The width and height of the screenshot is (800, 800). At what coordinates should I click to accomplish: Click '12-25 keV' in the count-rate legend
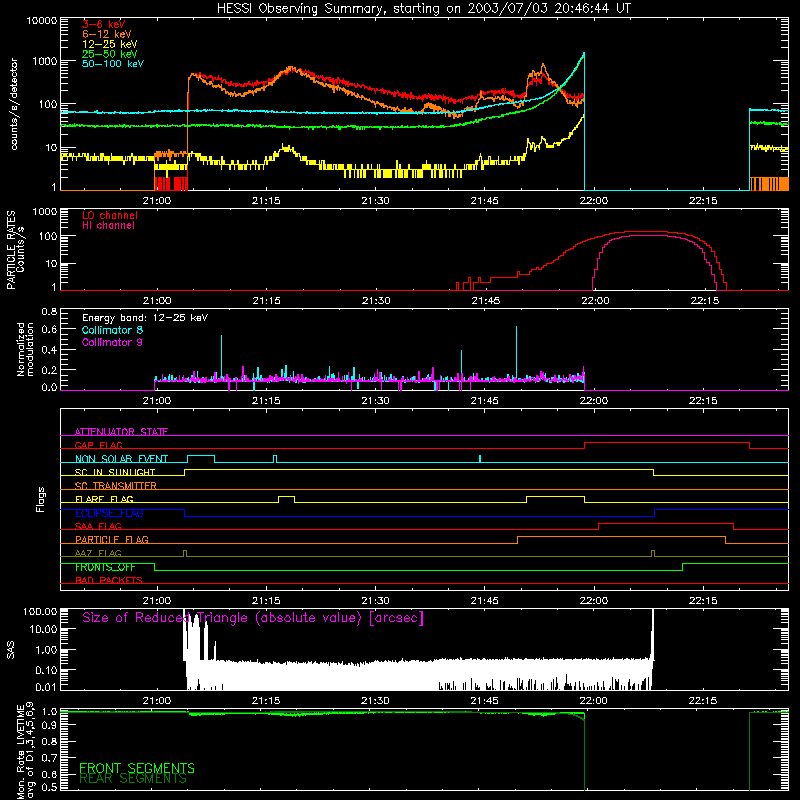(x=109, y=44)
